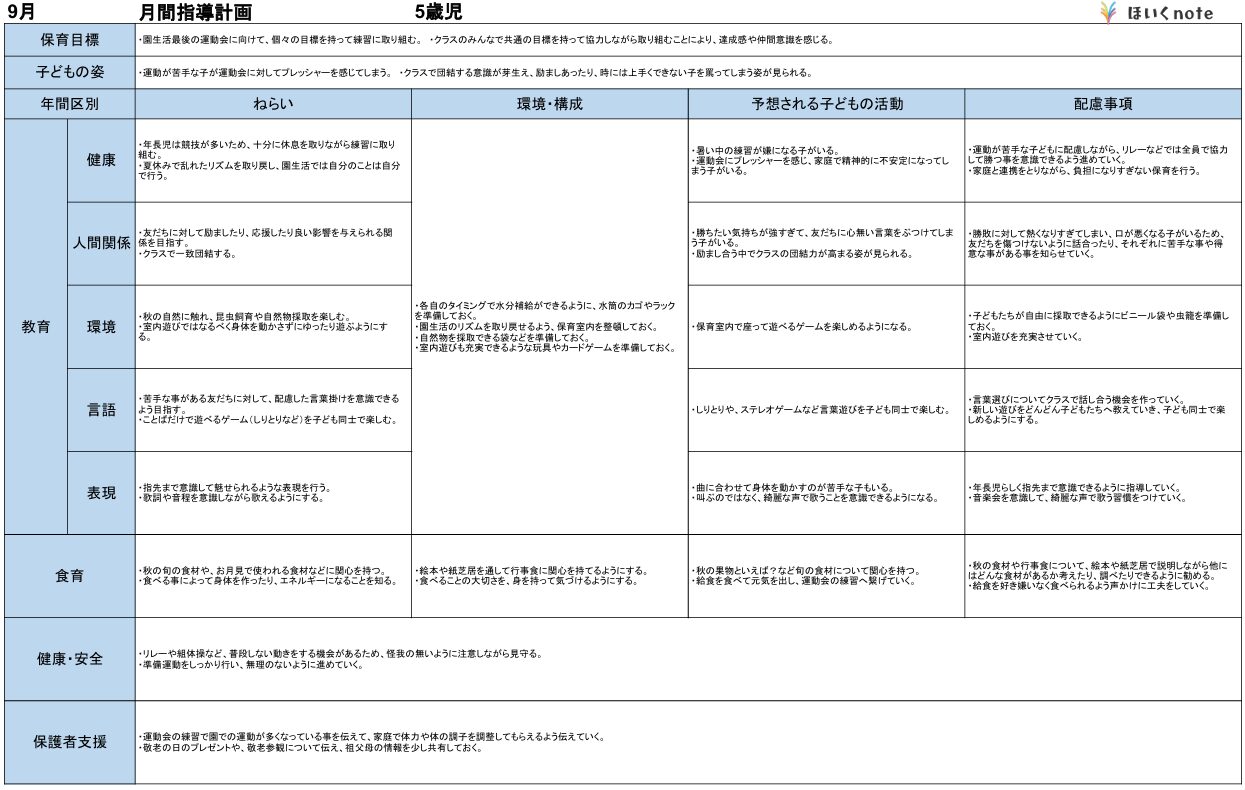The height and width of the screenshot is (790, 1245).
Task: Click the 保育目標 content about 園生活最後の運動会
Action: point(688,40)
